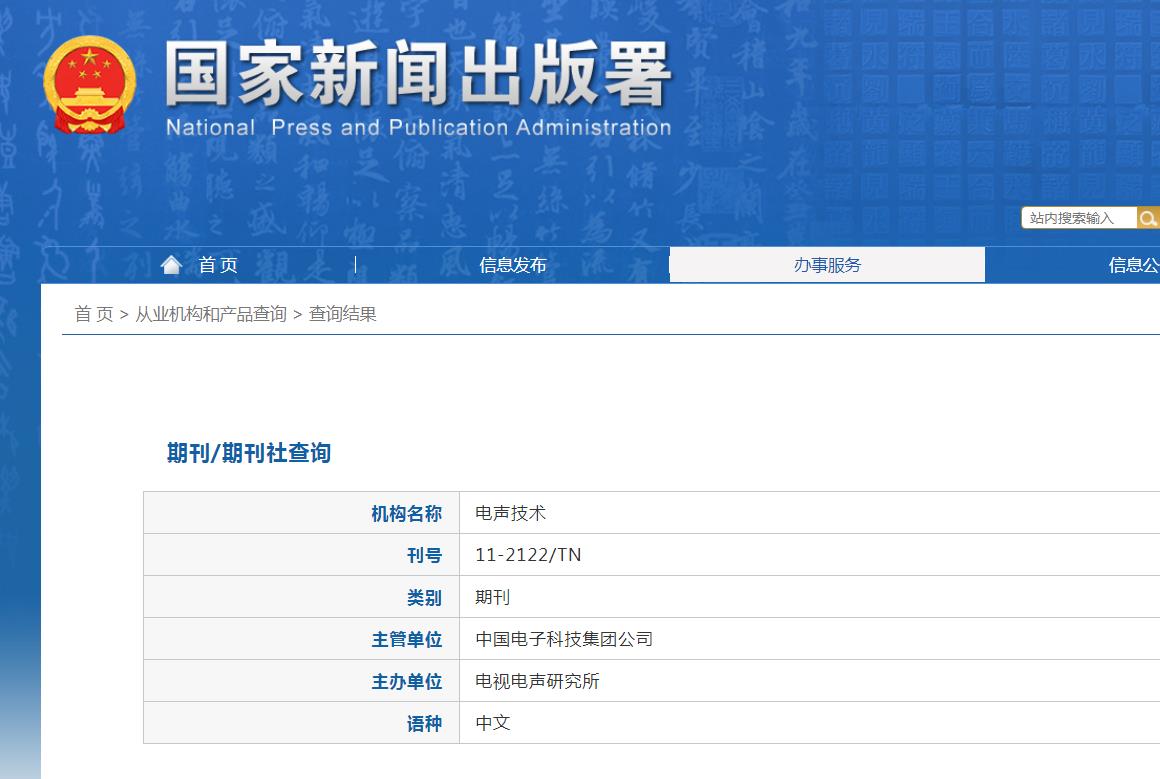Open 首页 in the blue navigation bar
1160x779 pixels.
coord(218,265)
